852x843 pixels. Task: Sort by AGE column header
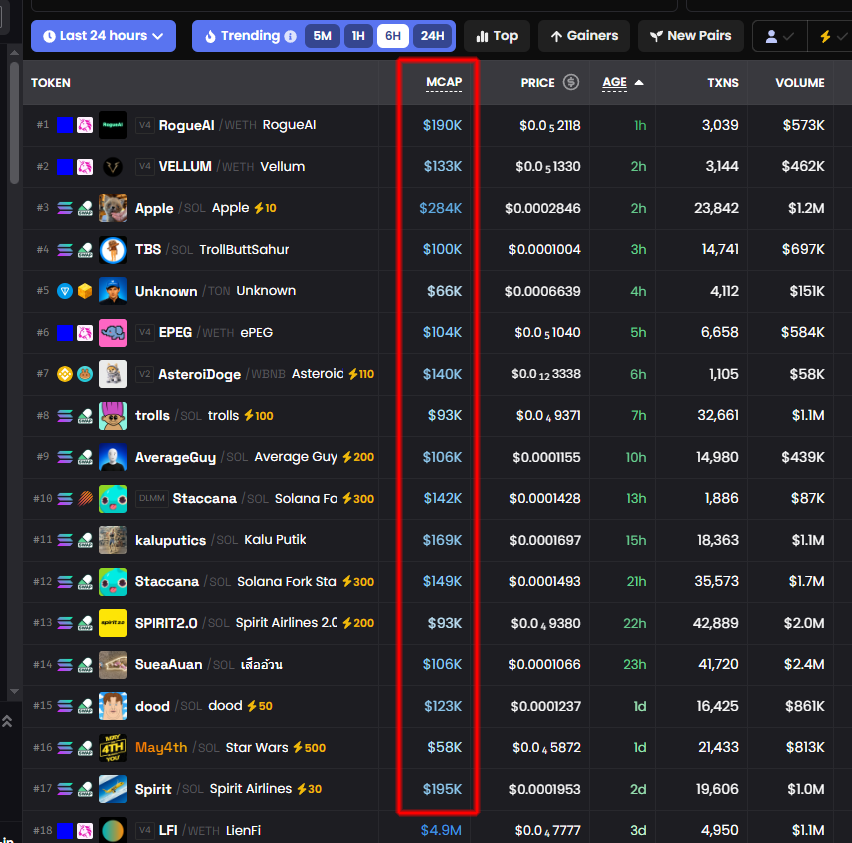[615, 82]
